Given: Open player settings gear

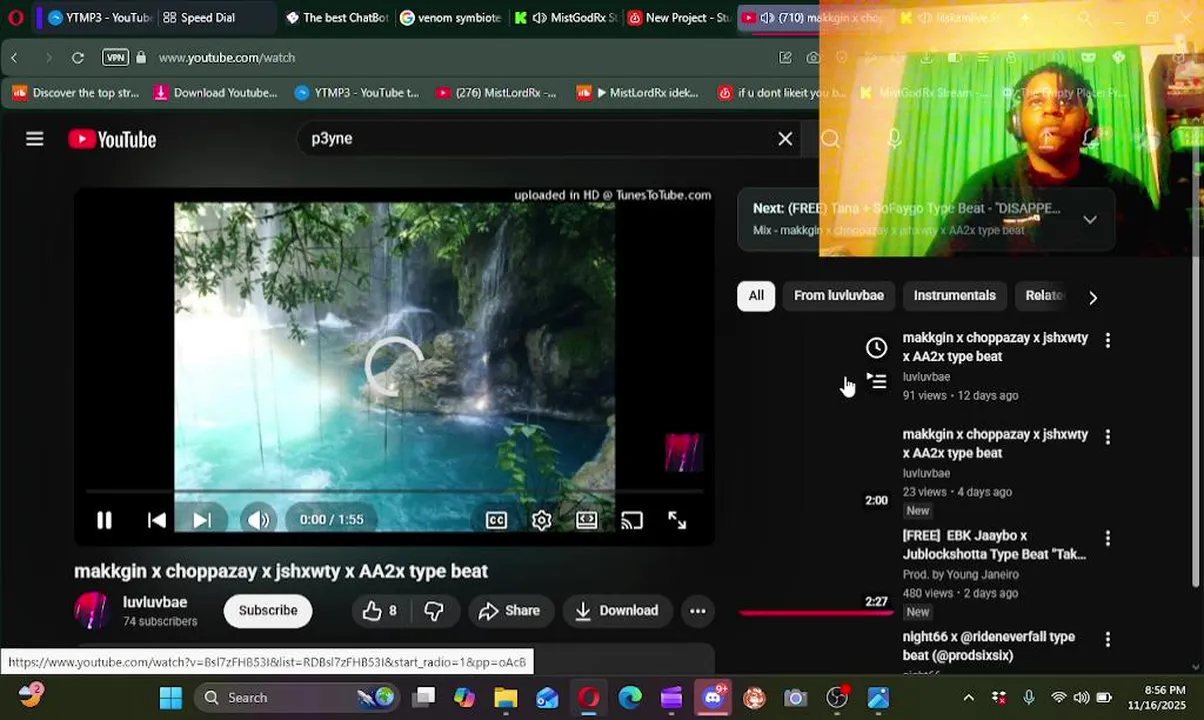Looking at the screenshot, I should point(541,520).
